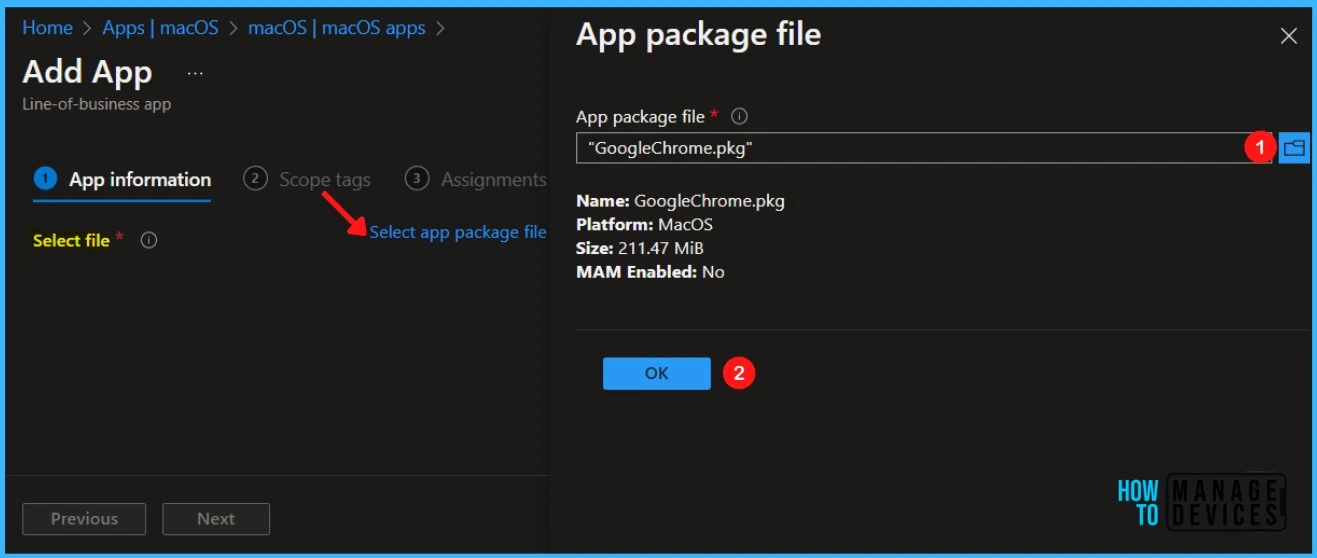Click the Previous button
This screenshot has height=558, width=1317.
pyautogui.click(x=84, y=519)
